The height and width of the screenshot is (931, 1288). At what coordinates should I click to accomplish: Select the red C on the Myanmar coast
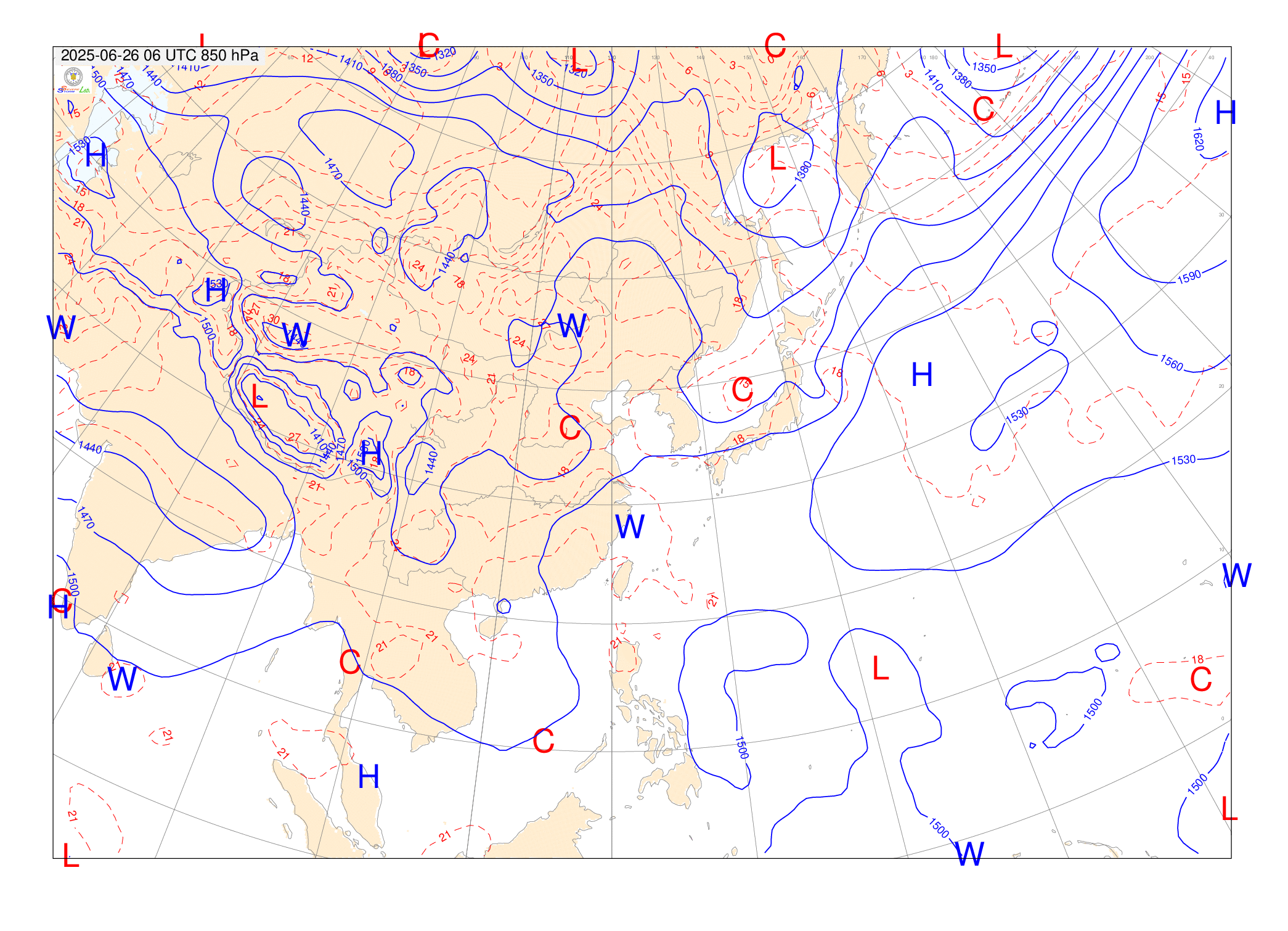pos(349,662)
